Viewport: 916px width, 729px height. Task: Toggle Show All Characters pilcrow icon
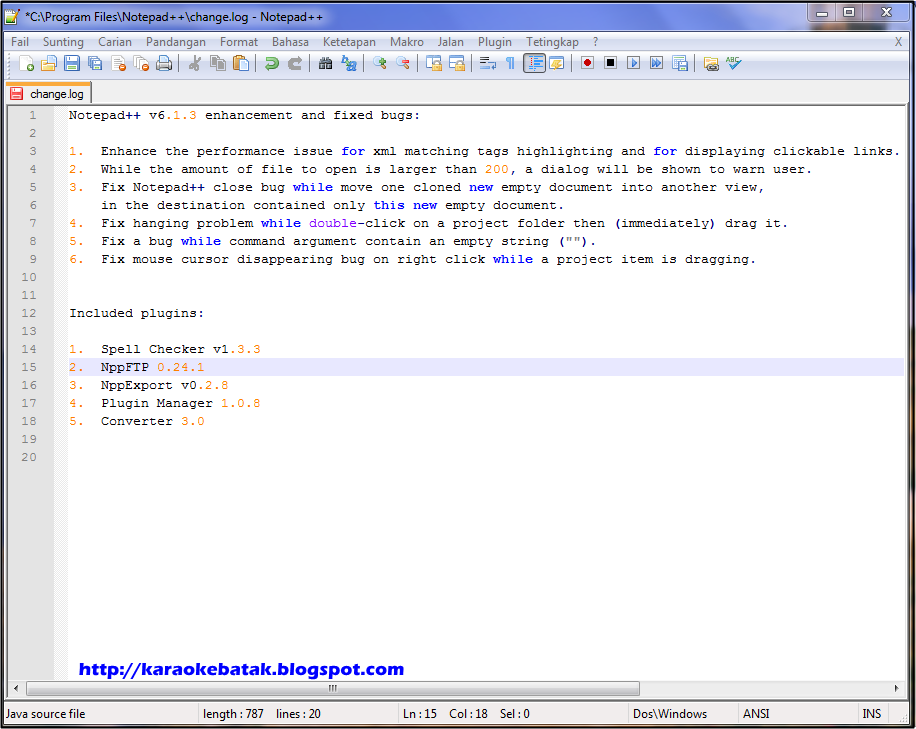click(x=510, y=63)
